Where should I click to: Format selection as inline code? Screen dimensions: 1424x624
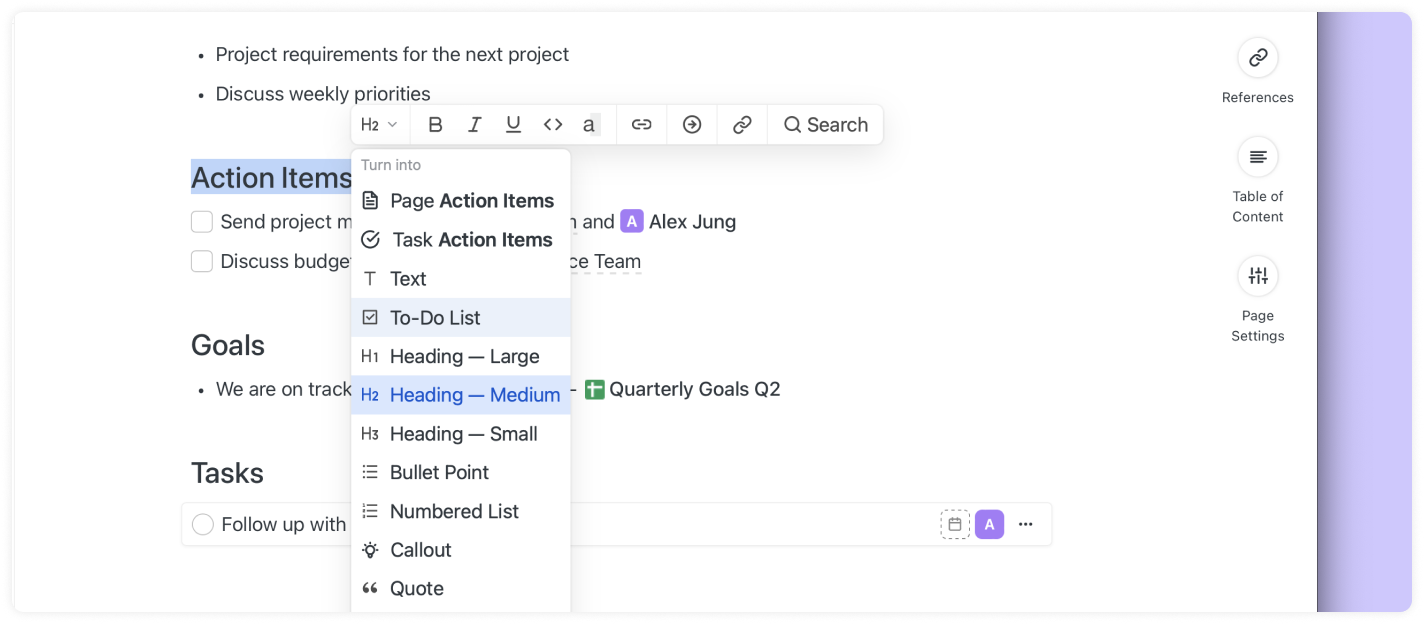tap(553, 125)
